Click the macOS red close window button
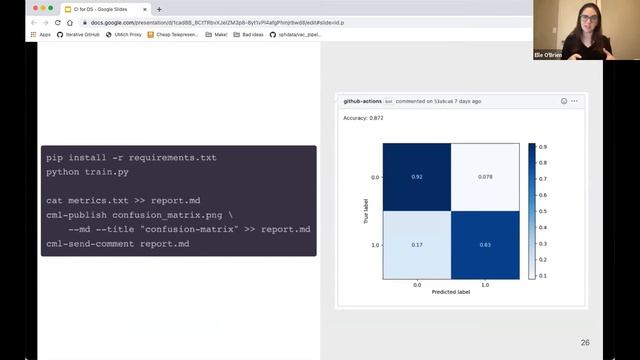Image resolution: width=640 pixels, height=360 pixels. coord(36,8)
